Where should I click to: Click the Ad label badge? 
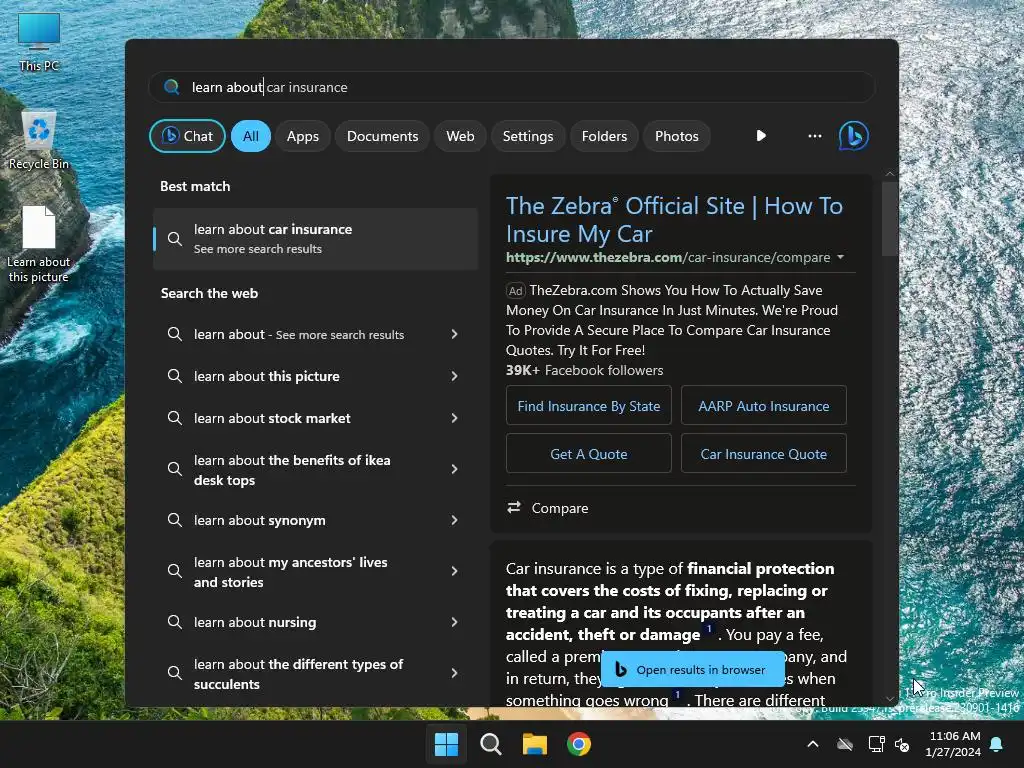(x=515, y=291)
